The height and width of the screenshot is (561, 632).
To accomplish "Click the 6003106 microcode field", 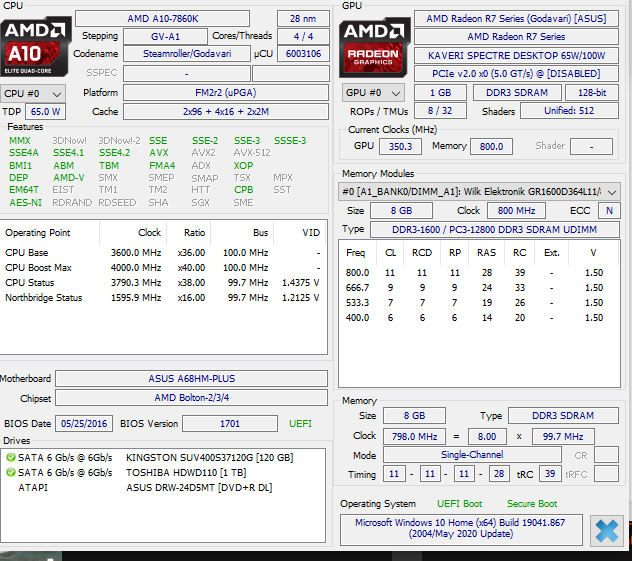I will (x=303, y=54).
